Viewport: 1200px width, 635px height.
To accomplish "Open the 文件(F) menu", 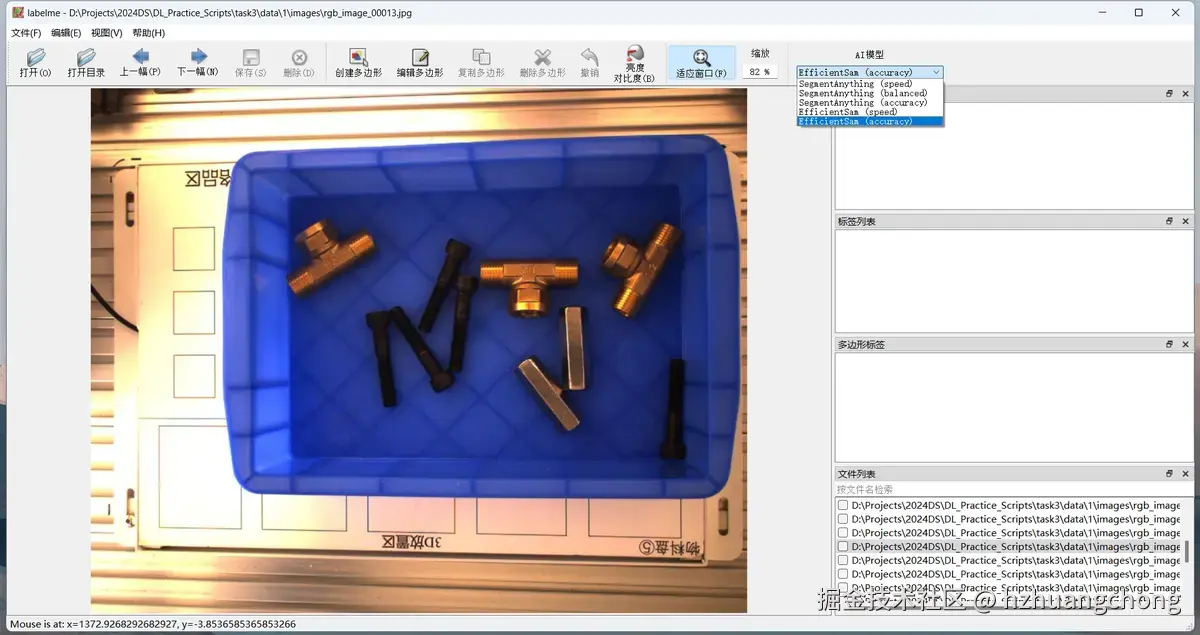I will tap(26, 33).
